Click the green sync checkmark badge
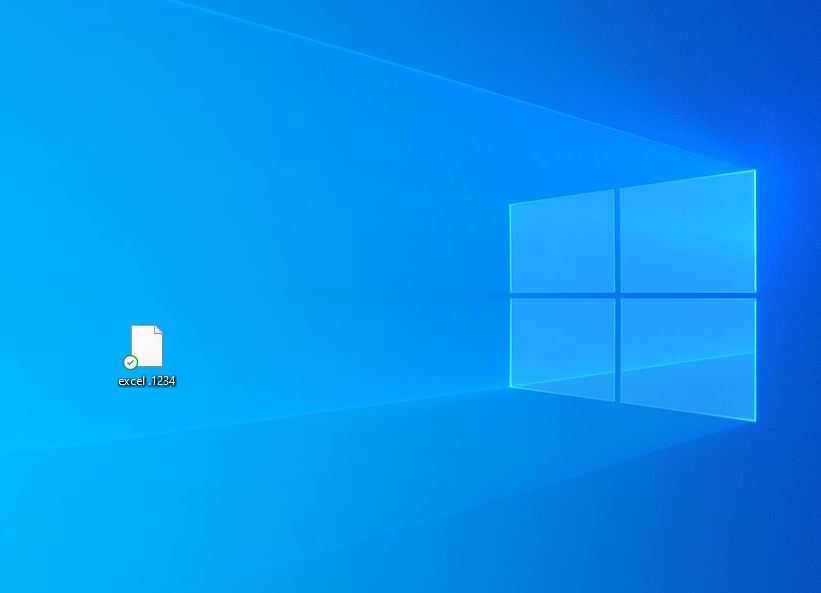The width and height of the screenshot is (821, 593). pos(130,362)
